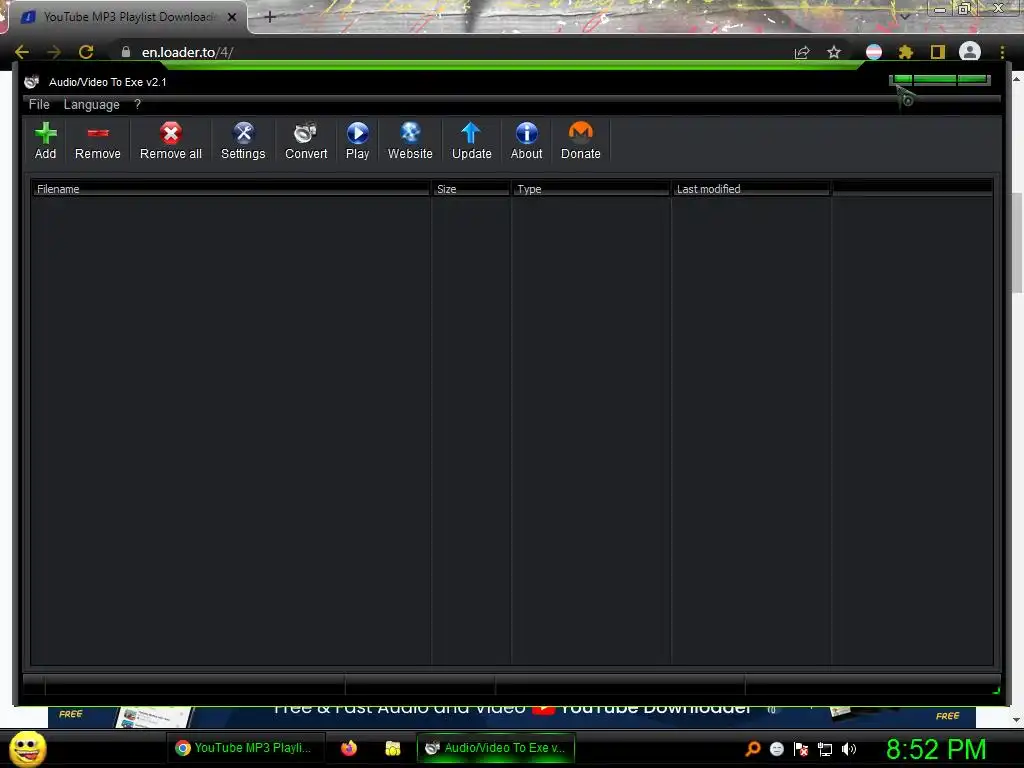Click the Donate Monero icon

click(581, 133)
